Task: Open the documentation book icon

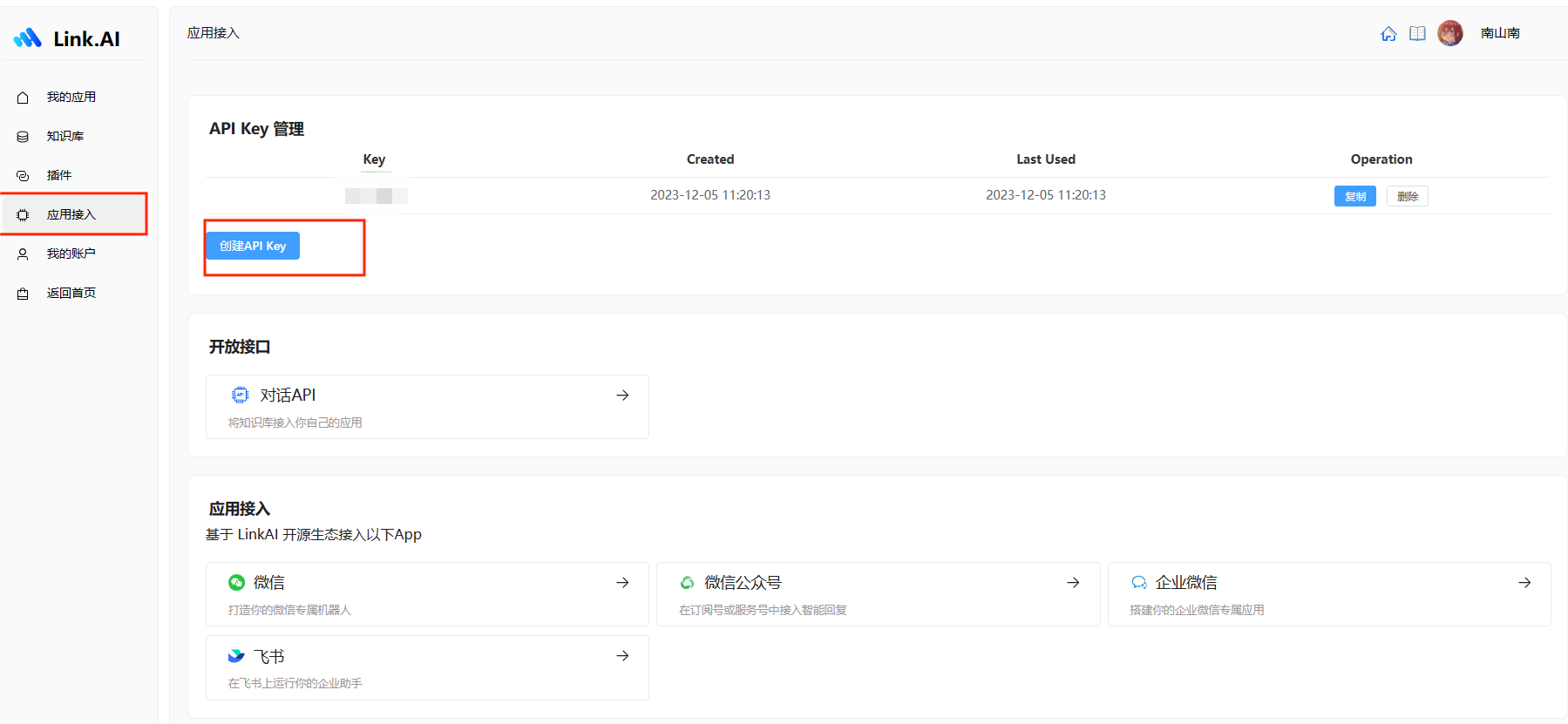Action: [1417, 34]
